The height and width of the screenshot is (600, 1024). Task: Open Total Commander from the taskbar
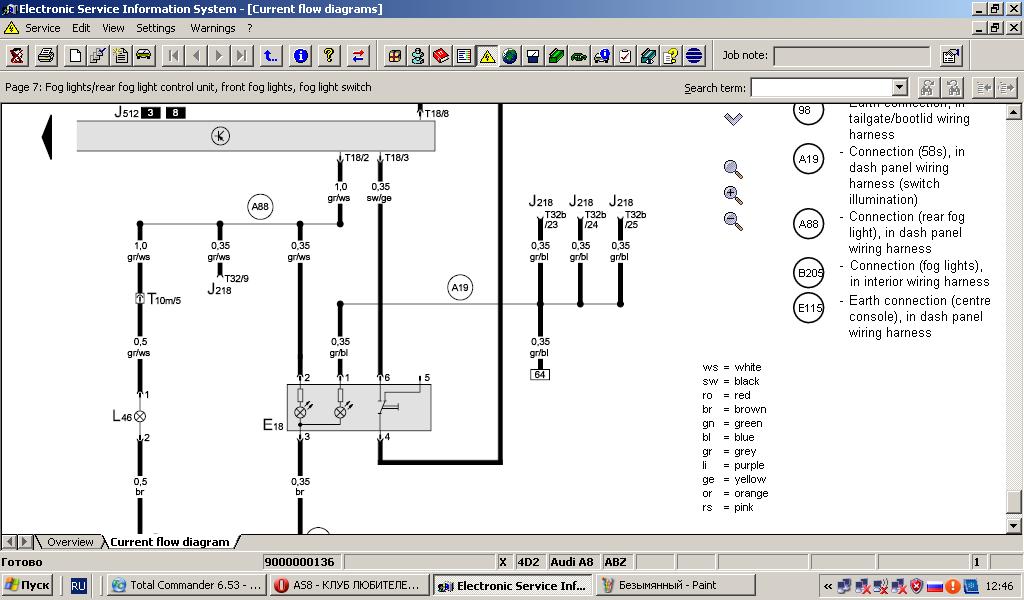[x=186, y=585]
